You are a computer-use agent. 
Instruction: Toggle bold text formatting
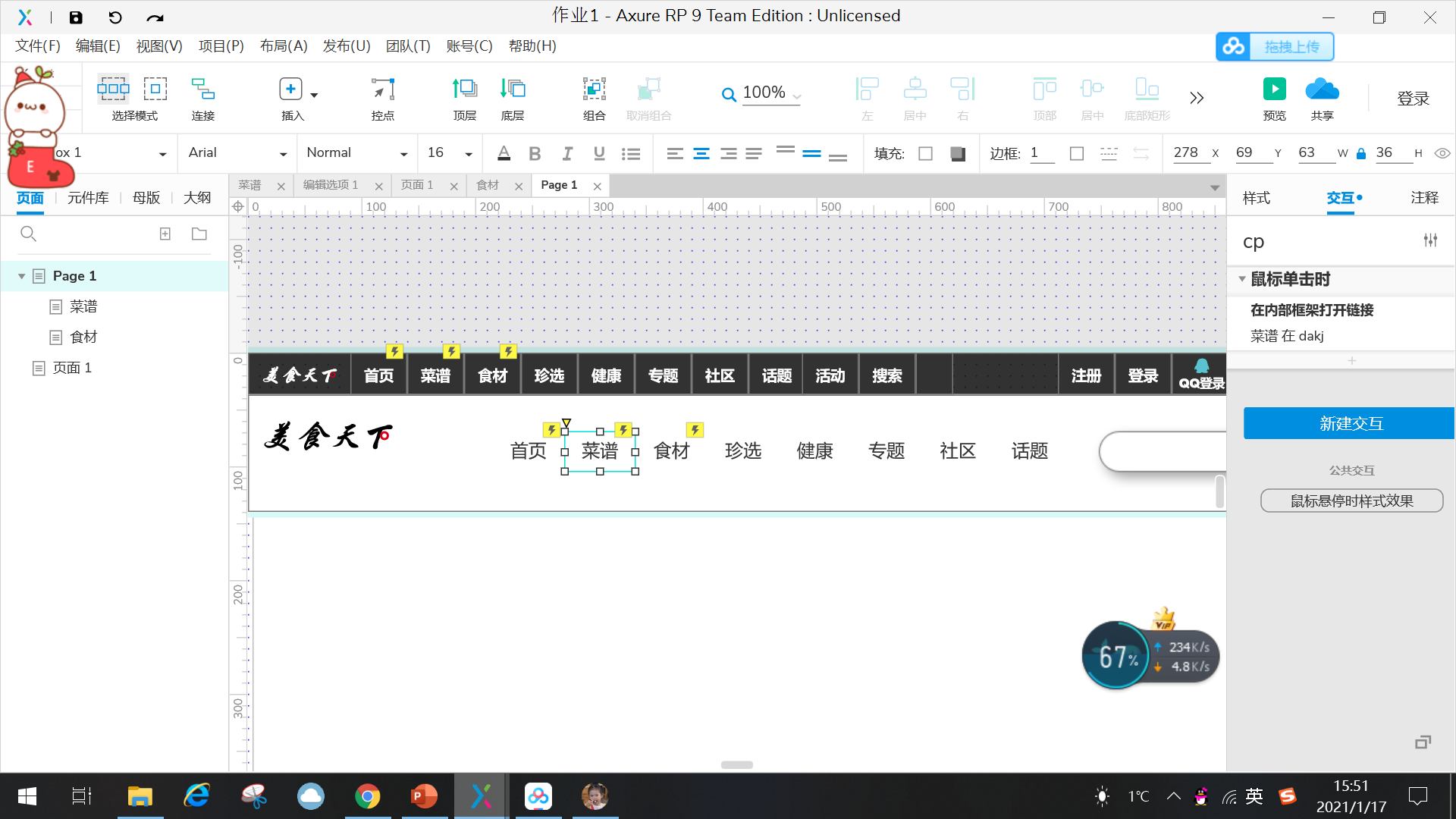(x=535, y=154)
